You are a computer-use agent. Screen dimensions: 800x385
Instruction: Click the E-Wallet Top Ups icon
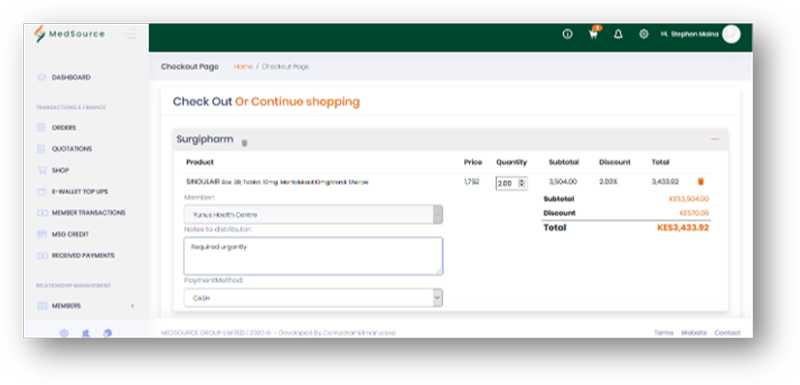point(41,192)
